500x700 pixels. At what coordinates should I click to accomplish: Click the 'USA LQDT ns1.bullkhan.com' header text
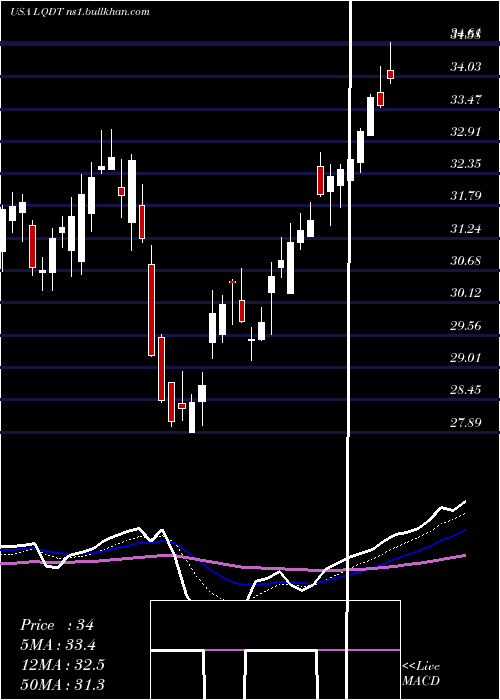80,12
